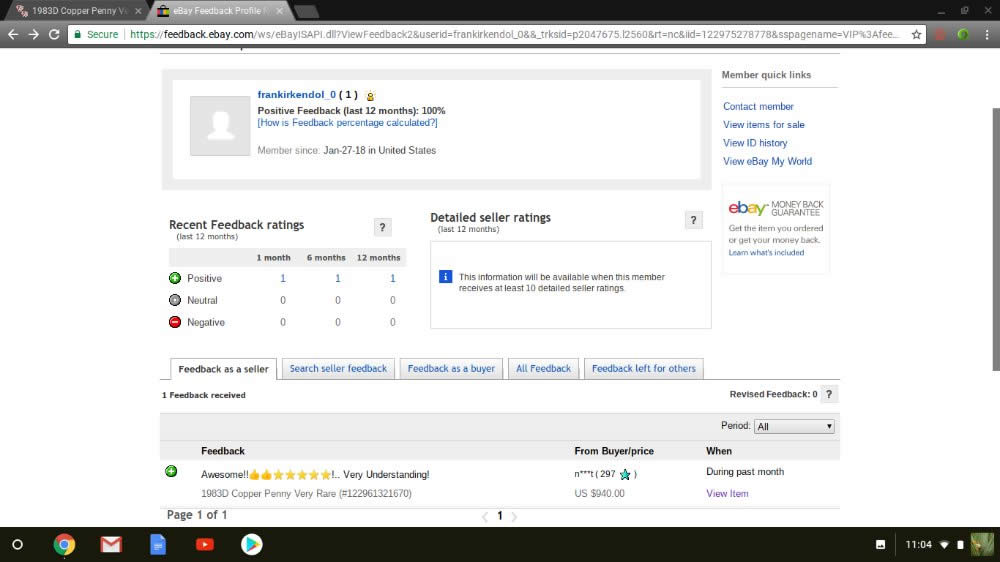Click the page vertical scrollbar
The image size is (1000, 562).
pos(996,239)
